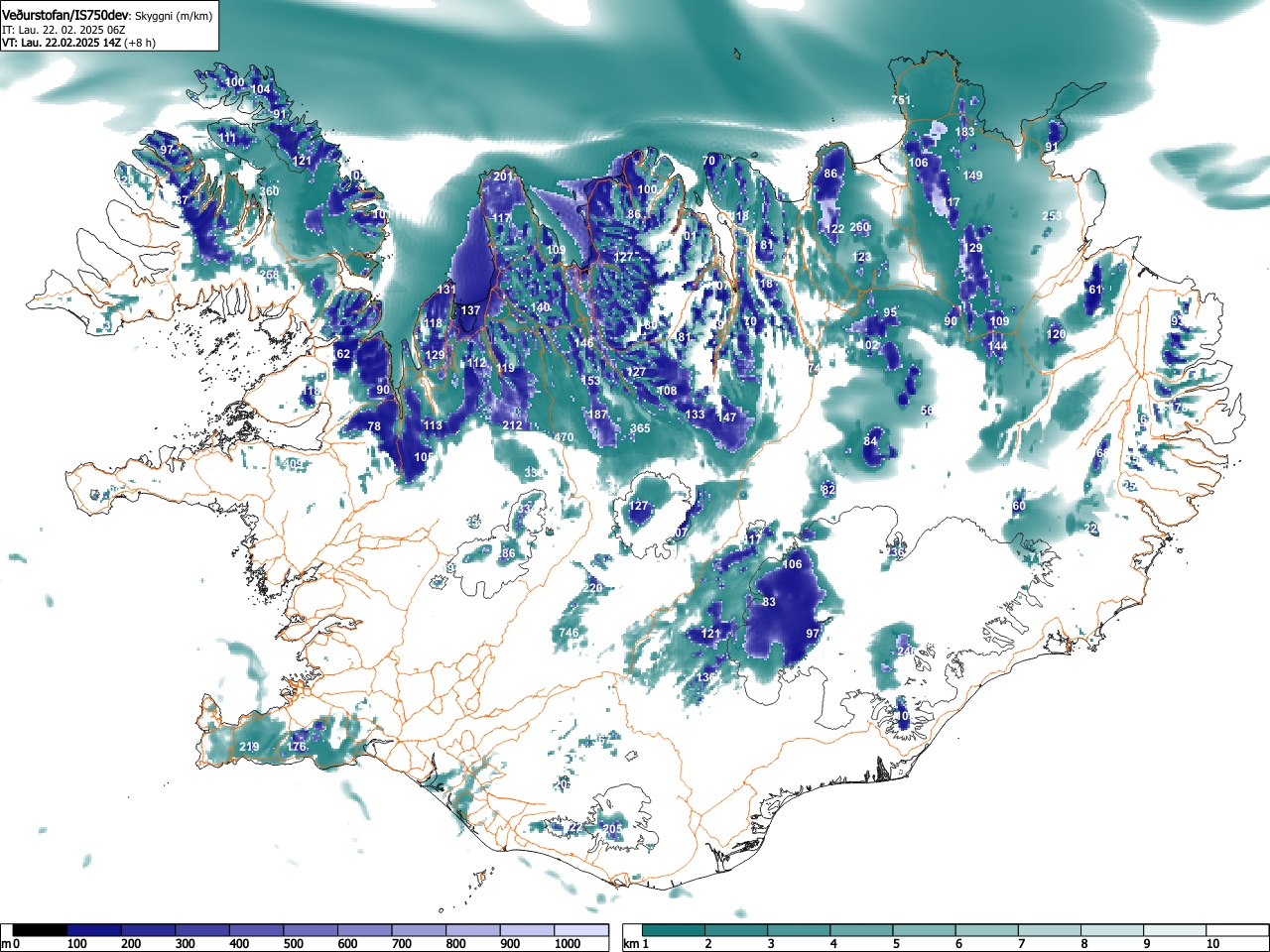Image resolution: width=1270 pixels, height=952 pixels.
Task: Select the 'IT: Lau. 22. 02. 2025 06Z' line
Action: [x=63, y=30]
